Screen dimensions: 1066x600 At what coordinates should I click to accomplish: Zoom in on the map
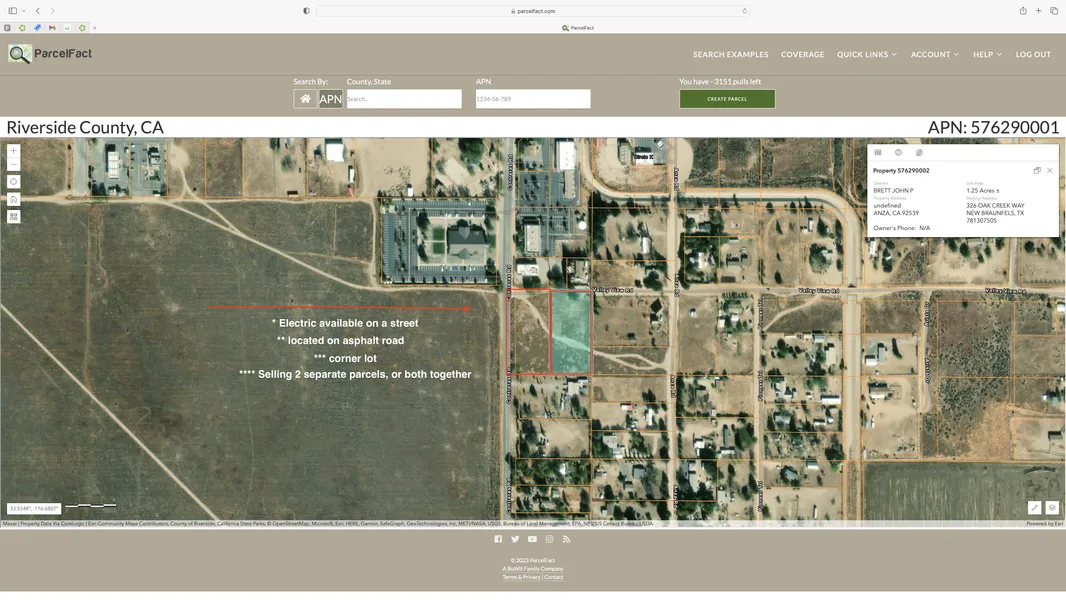point(13,152)
